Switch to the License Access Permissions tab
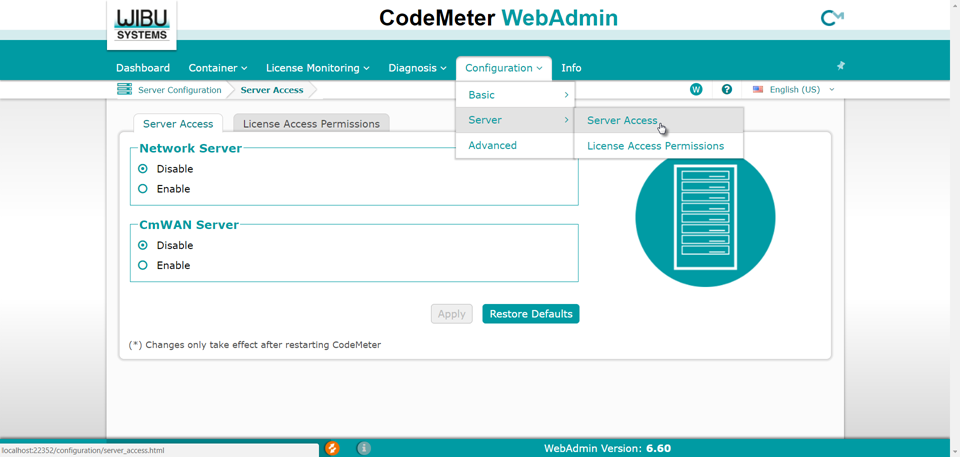The height and width of the screenshot is (457, 960). click(x=311, y=124)
